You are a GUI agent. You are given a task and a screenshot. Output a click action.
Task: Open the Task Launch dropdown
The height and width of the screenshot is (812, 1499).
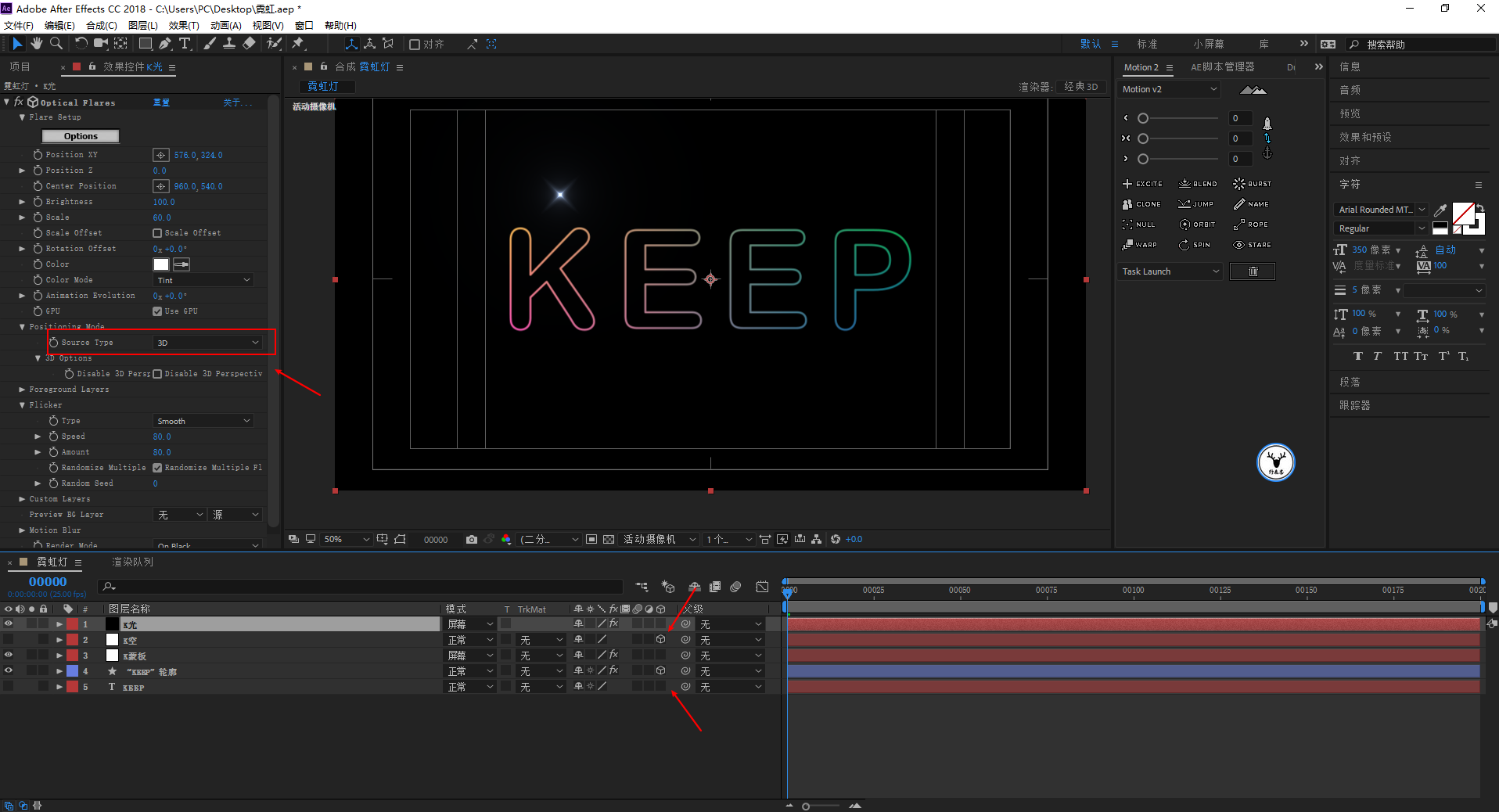[1170, 271]
